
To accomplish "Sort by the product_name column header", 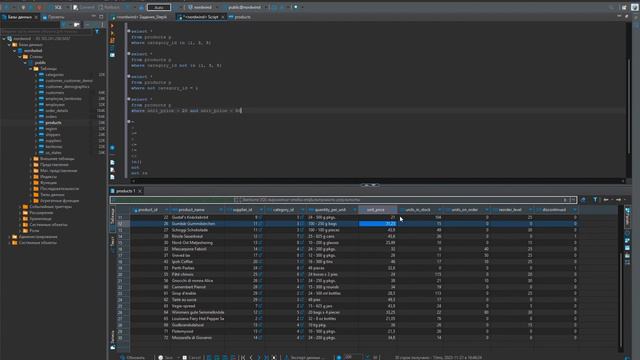I will pyautogui.click(x=192, y=210).
